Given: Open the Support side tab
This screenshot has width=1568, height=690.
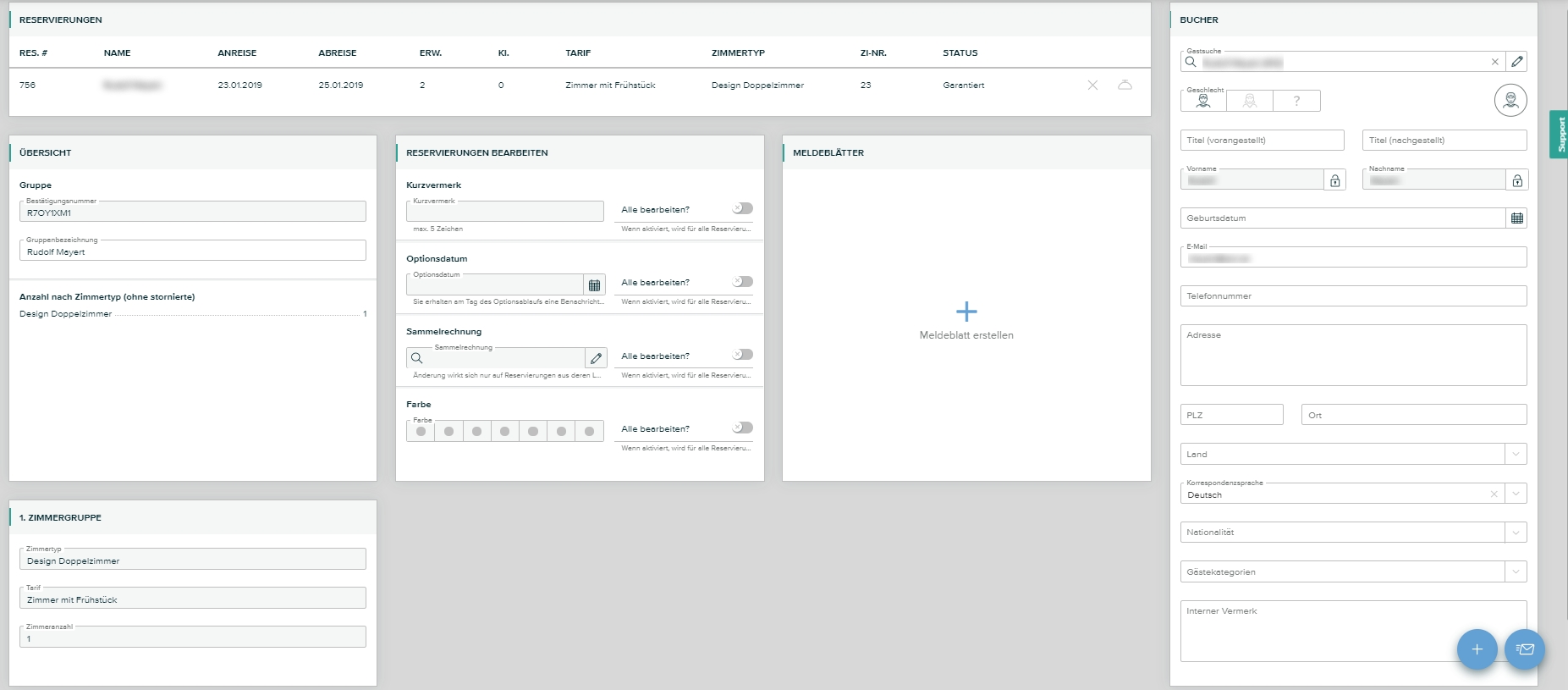Looking at the screenshot, I should (x=1560, y=135).
